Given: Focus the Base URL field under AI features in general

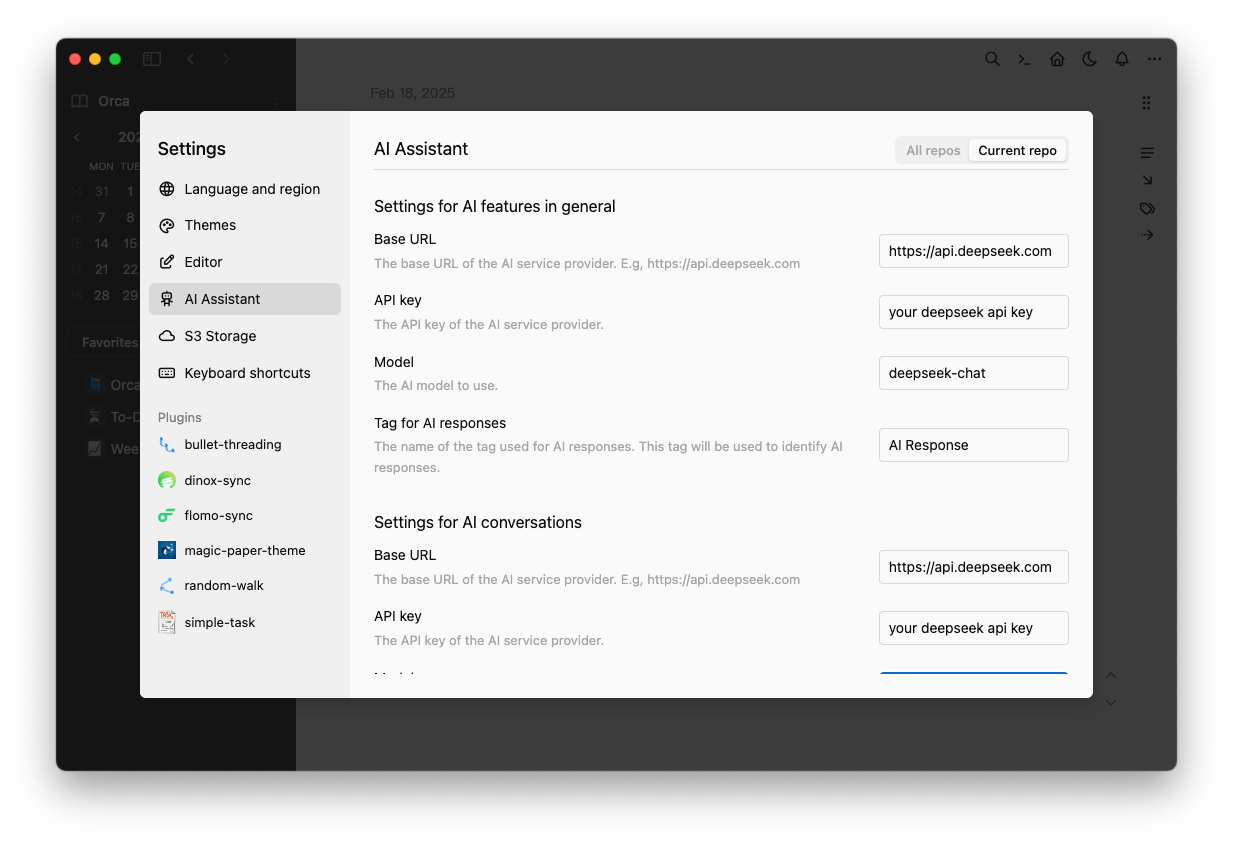Looking at the screenshot, I should click(974, 251).
